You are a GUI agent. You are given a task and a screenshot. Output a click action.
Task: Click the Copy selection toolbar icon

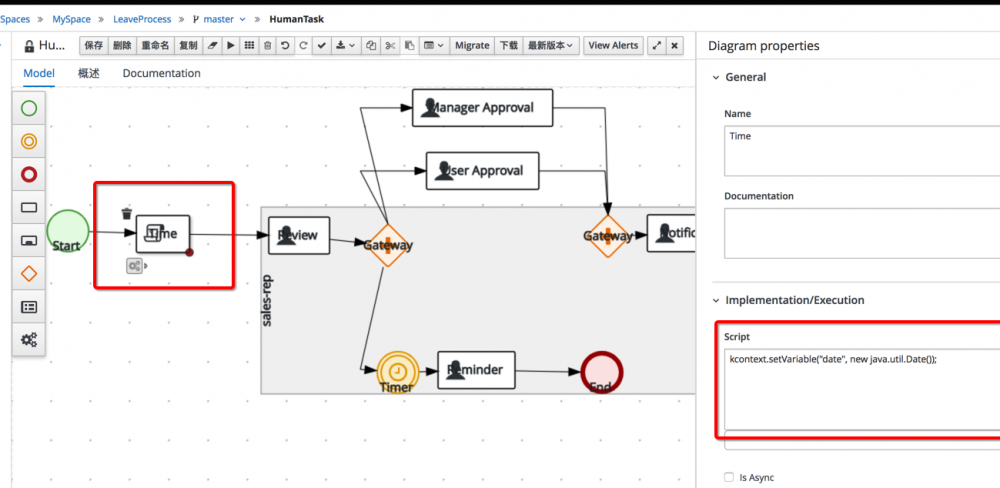(371, 46)
